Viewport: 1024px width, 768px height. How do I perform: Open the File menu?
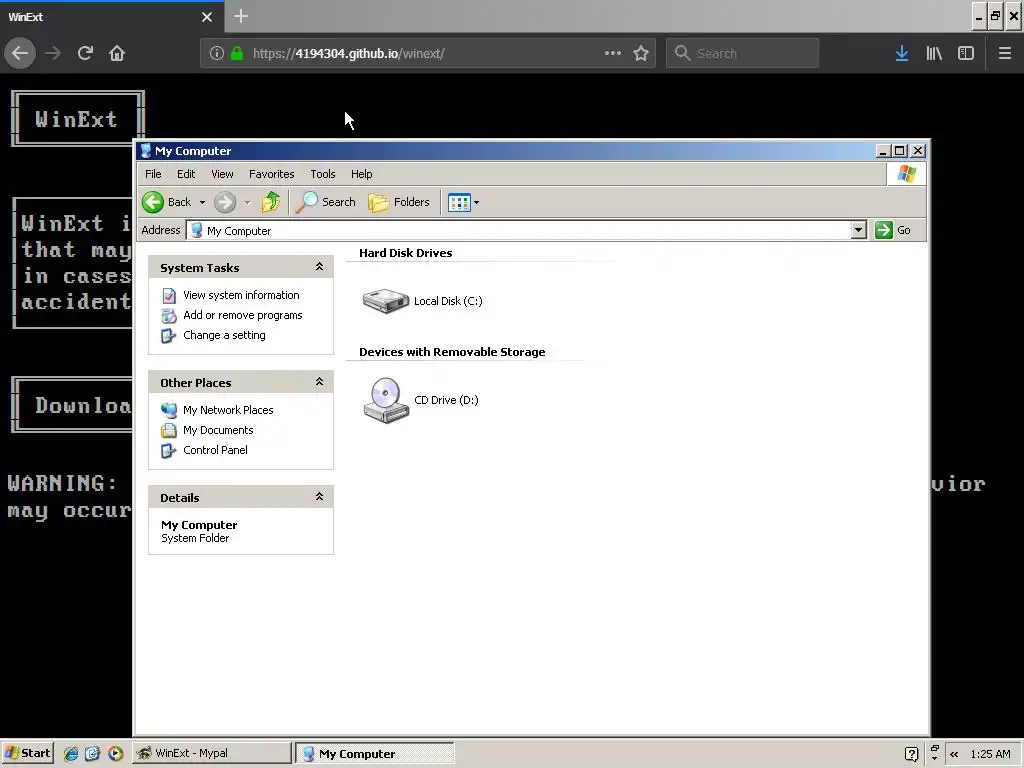pos(153,174)
